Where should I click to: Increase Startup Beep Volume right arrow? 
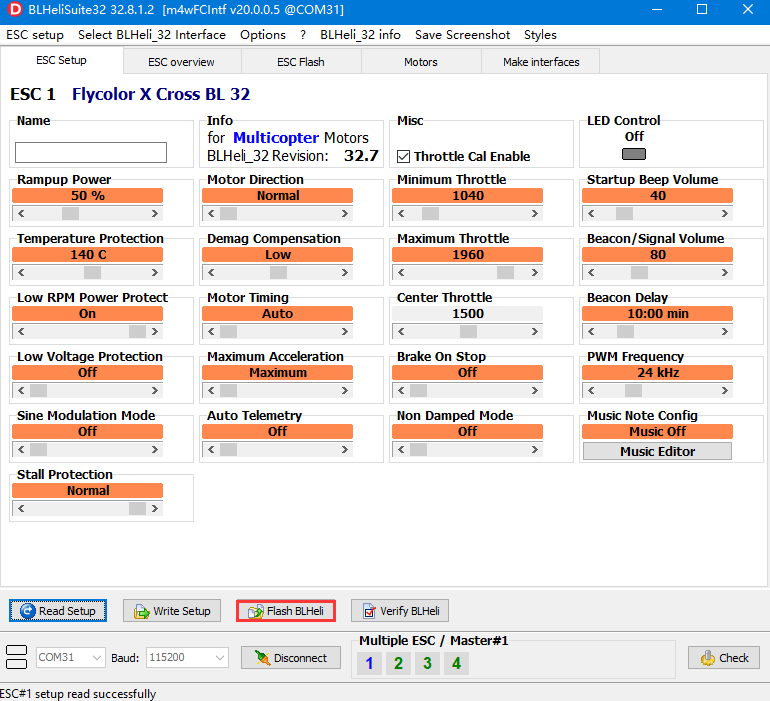(x=725, y=214)
